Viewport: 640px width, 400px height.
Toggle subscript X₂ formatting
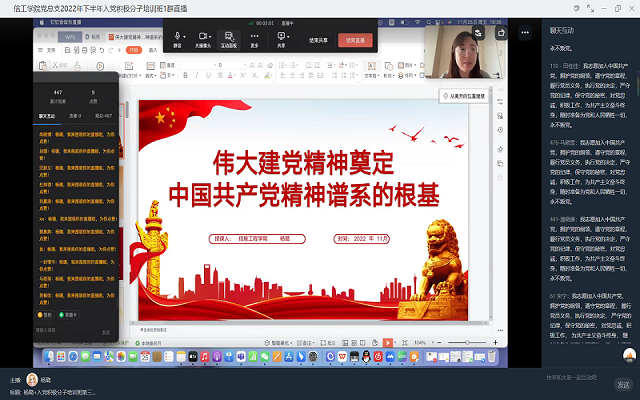pyautogui.click(x=255, y=76)
